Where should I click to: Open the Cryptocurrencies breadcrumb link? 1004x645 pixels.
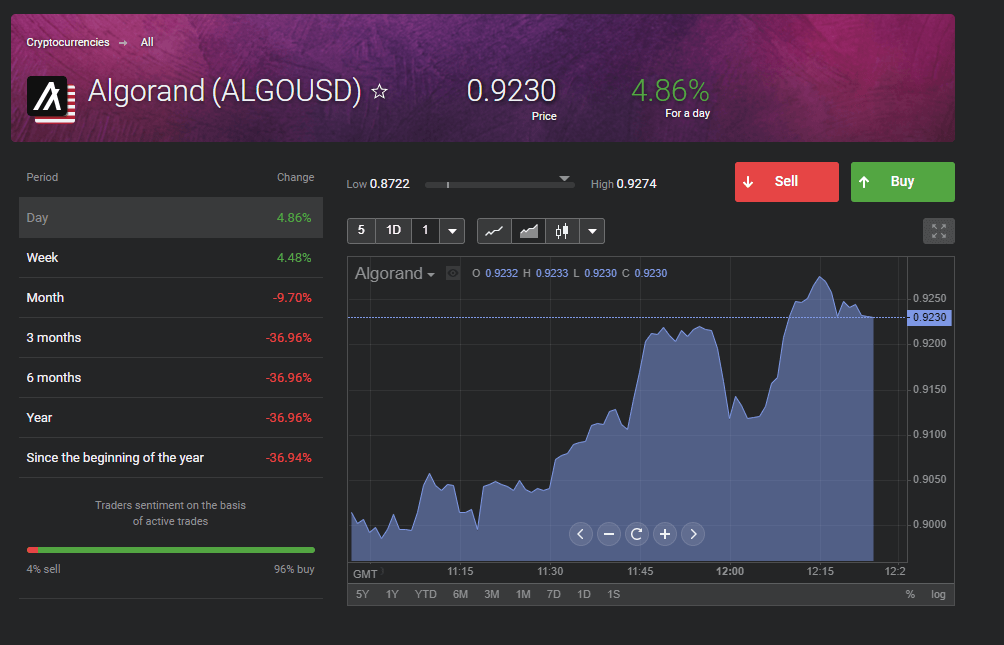point(68,42)
